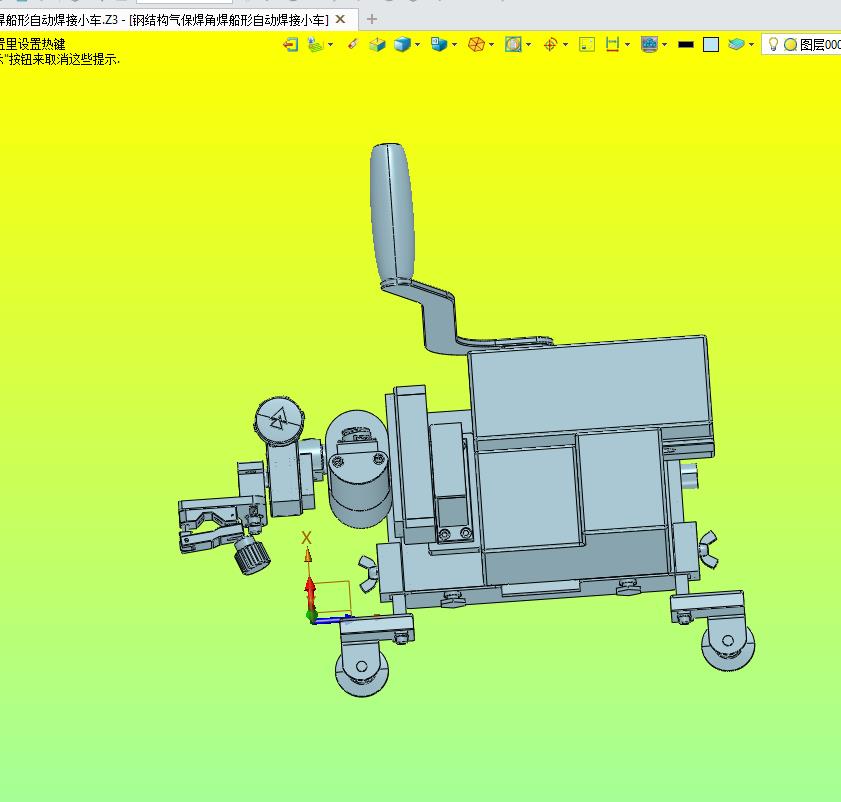Click the monitor display settings icon
This screenshot has height=802, width=841.
pyautogui.click(x=650, y=45)
